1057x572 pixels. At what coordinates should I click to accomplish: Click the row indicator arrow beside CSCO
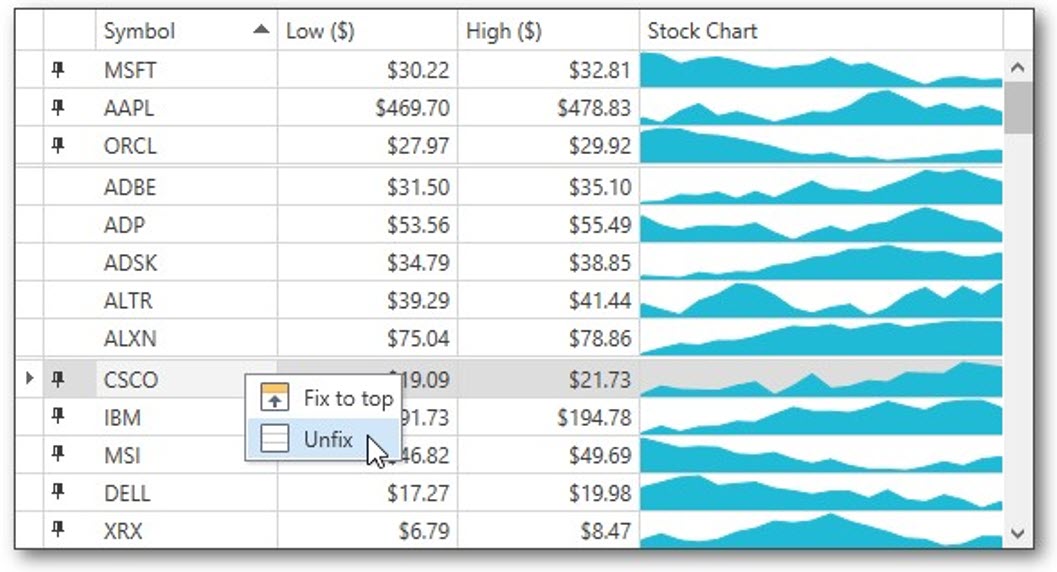pos(29,378)
